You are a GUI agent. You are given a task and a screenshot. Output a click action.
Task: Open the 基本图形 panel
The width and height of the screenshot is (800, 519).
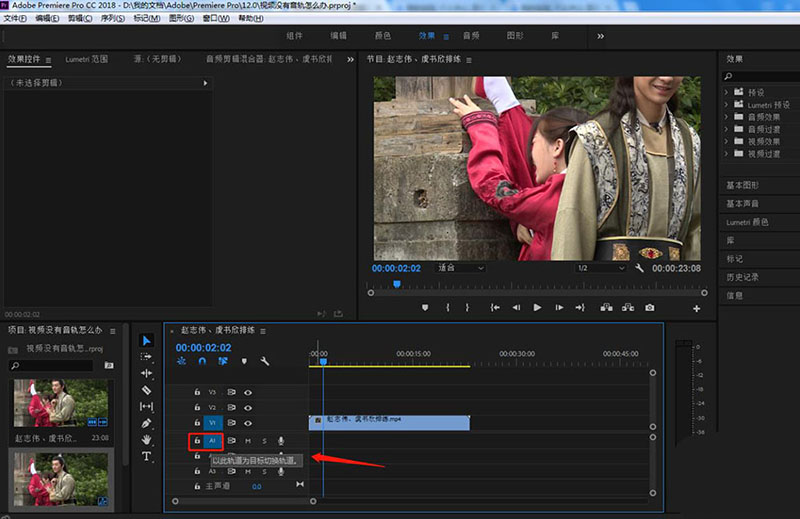point(742,185)
